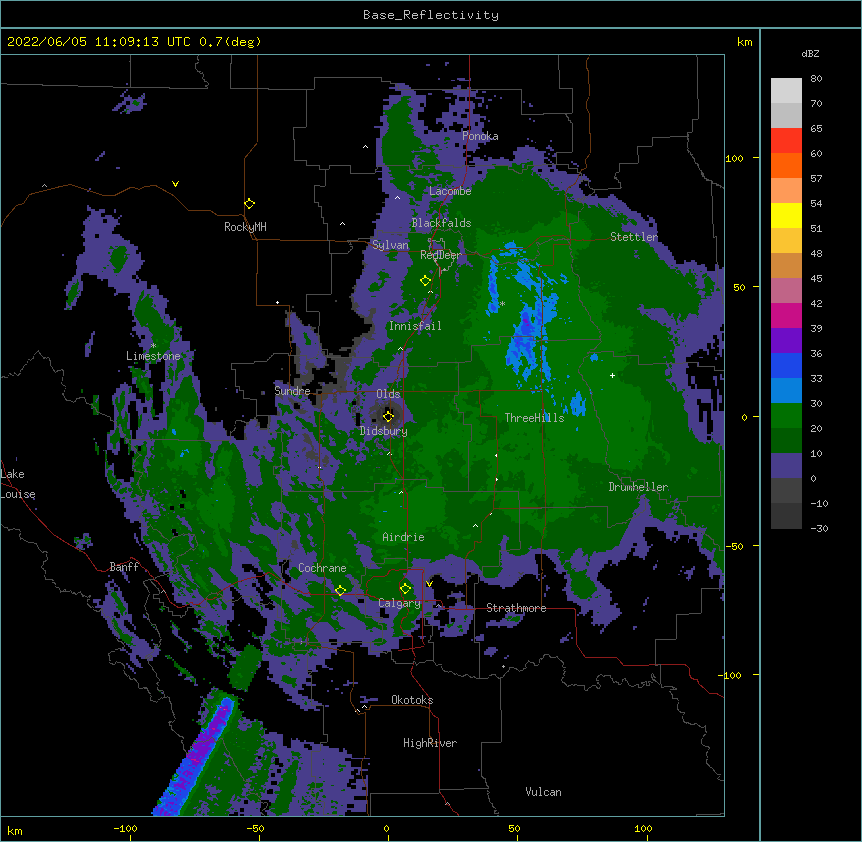Viewport: 862px width, 842px height.
Task: Click the Sylvan city label
Action: (x=390, y=245)
